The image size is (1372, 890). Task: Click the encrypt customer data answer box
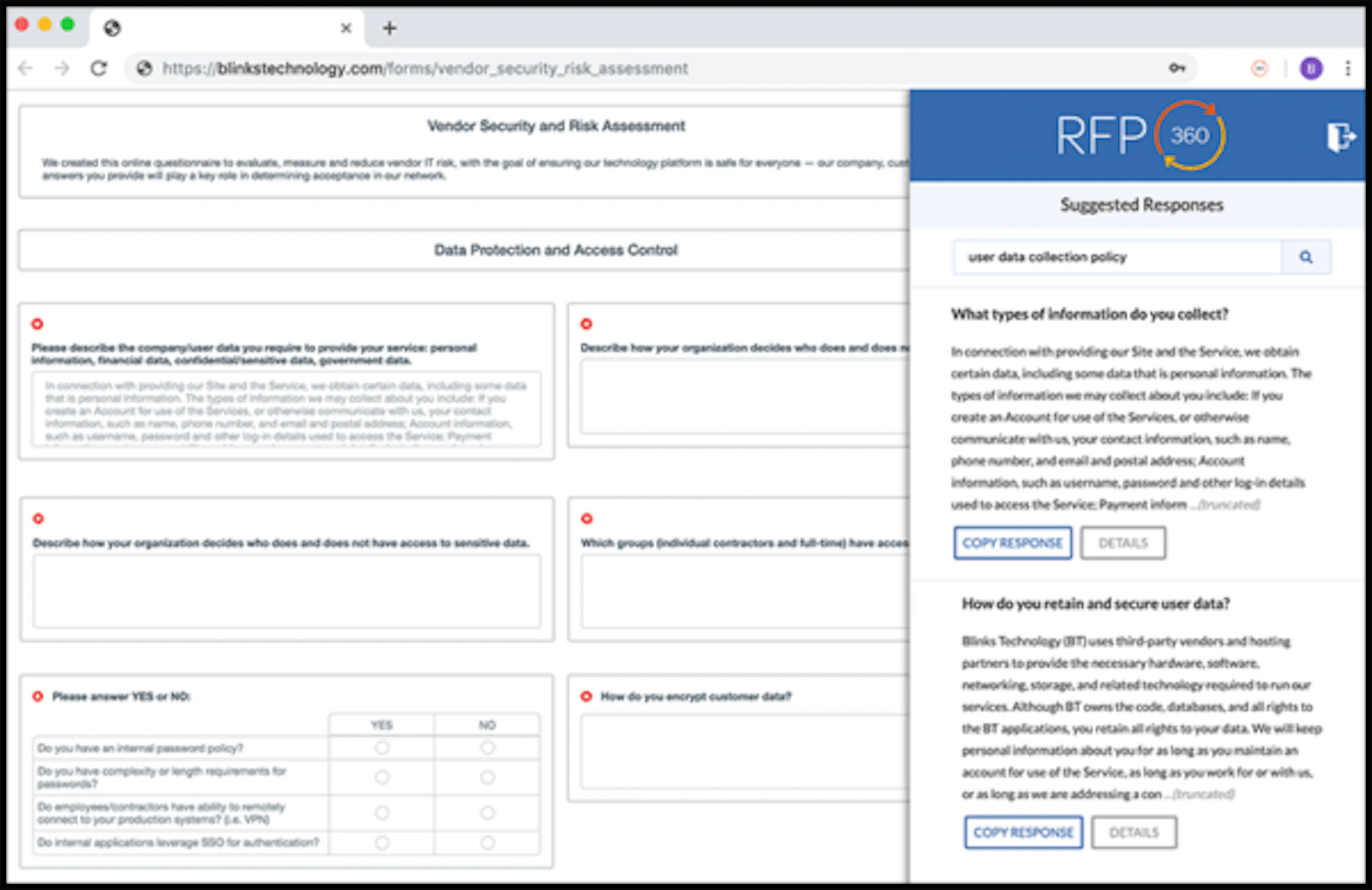pyautogui.click(x=744, y=751)
